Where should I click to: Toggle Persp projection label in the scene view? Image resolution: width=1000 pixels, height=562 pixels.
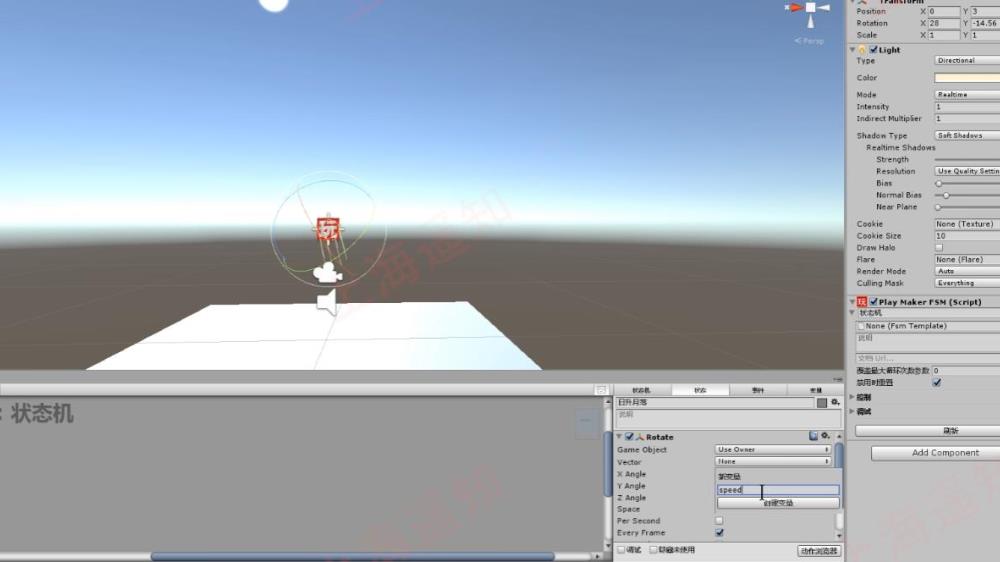(809, 41)
